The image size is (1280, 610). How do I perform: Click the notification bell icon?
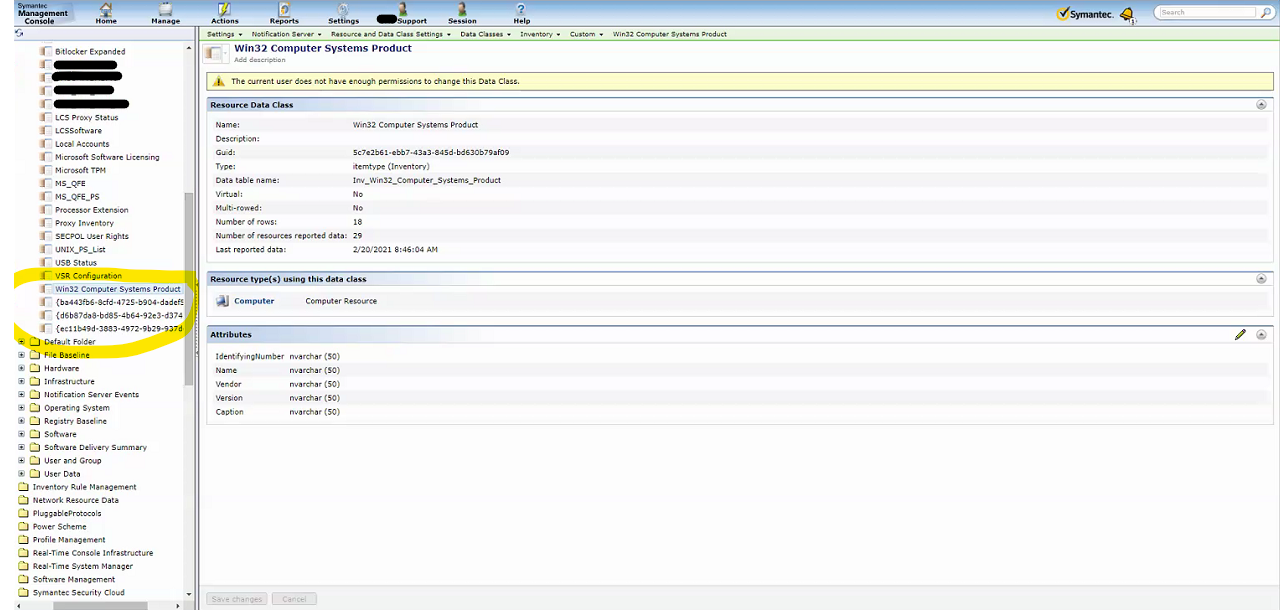pos(1127,14)
